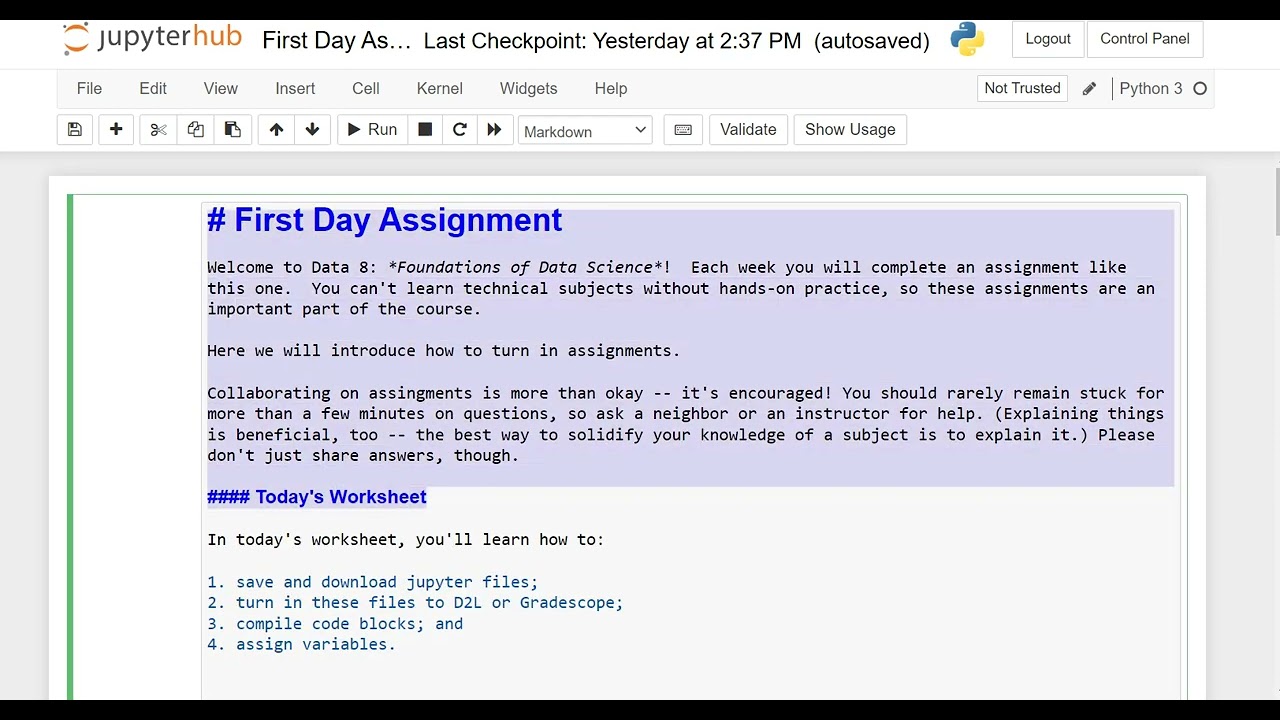Open the Cell menu

point(365,89)
